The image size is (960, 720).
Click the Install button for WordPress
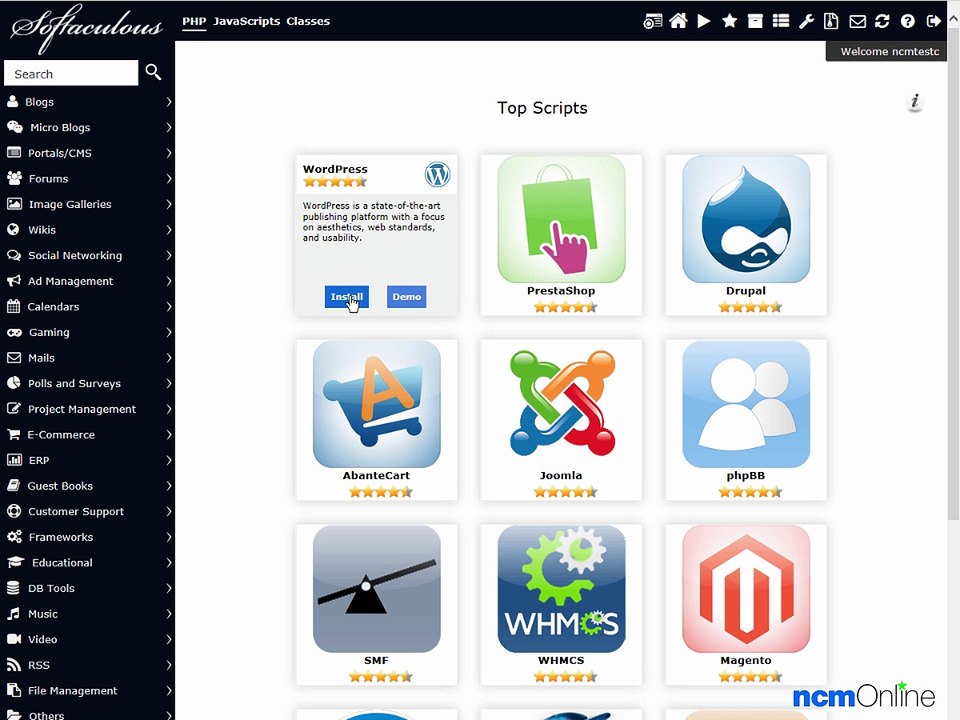[x=347, y=296]
